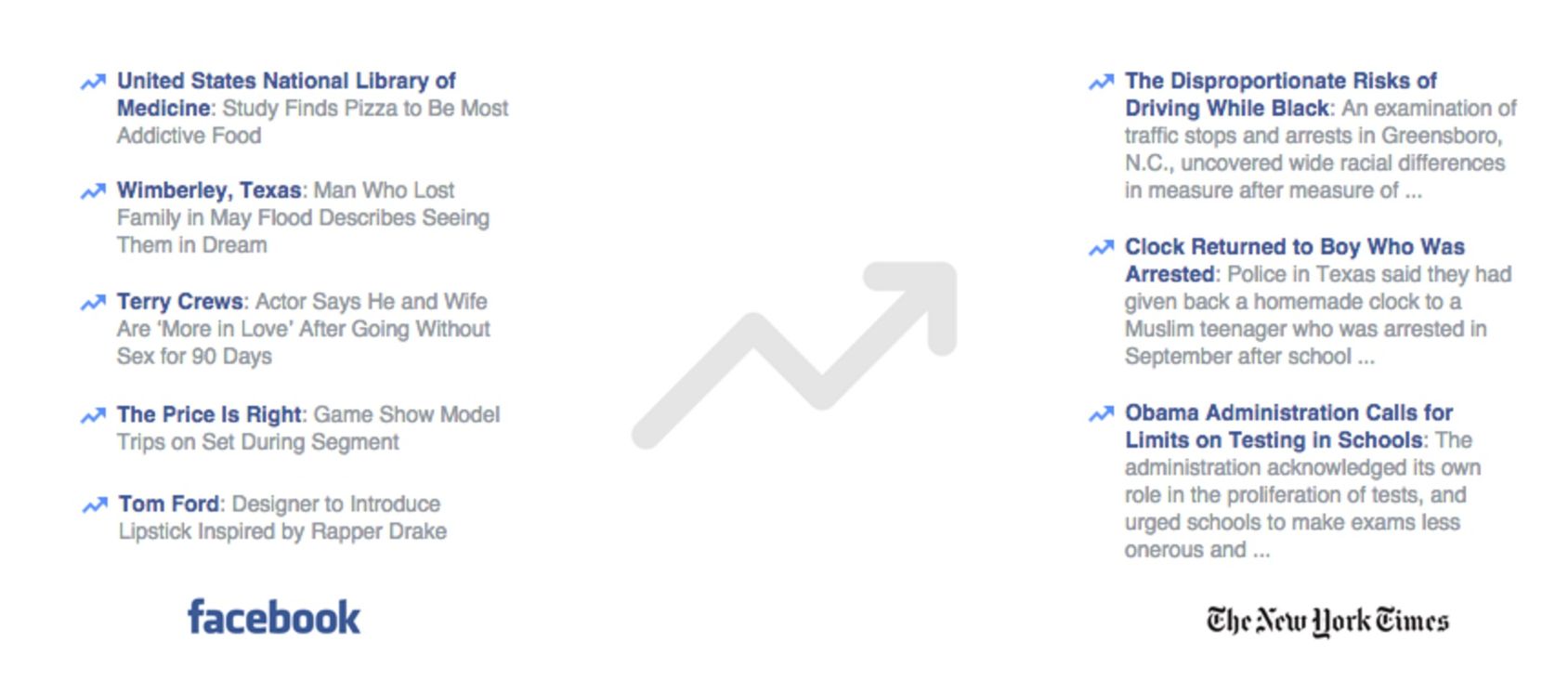Click the facebook logo
The width and height of the screenshot is (1568, 693).
point(274,617)
